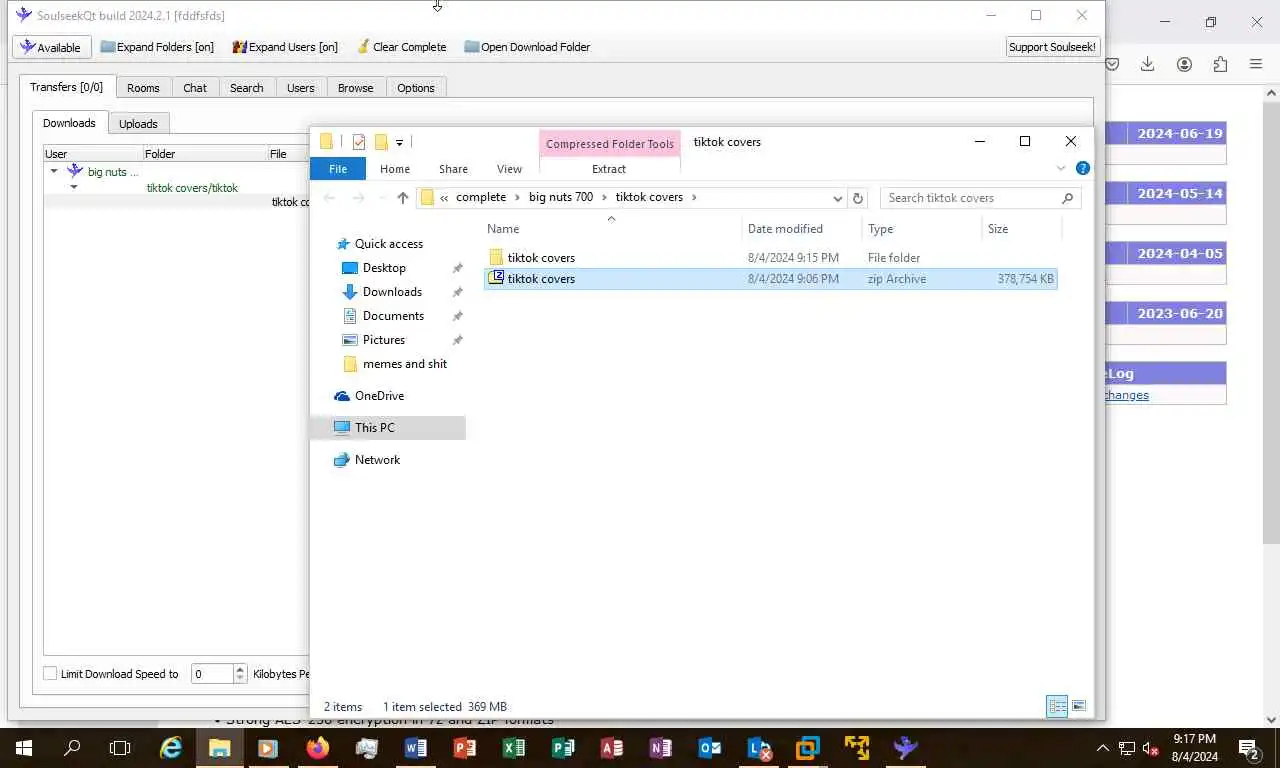Open the Firefox extensions puzzle icon
1280x768 pixels.
pyautogui.click(x=1220, y=64)
